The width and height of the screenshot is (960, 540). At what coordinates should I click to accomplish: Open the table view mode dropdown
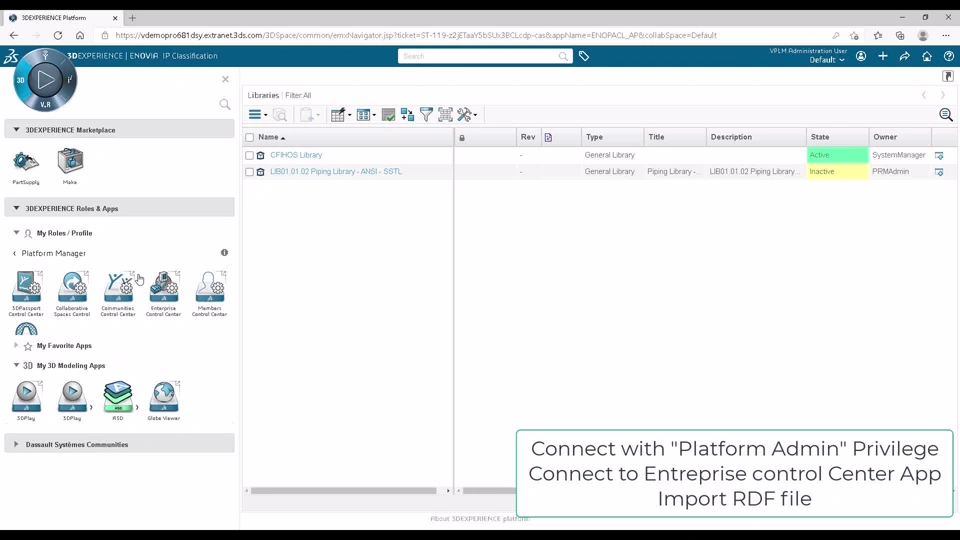(x=366, y=114)
